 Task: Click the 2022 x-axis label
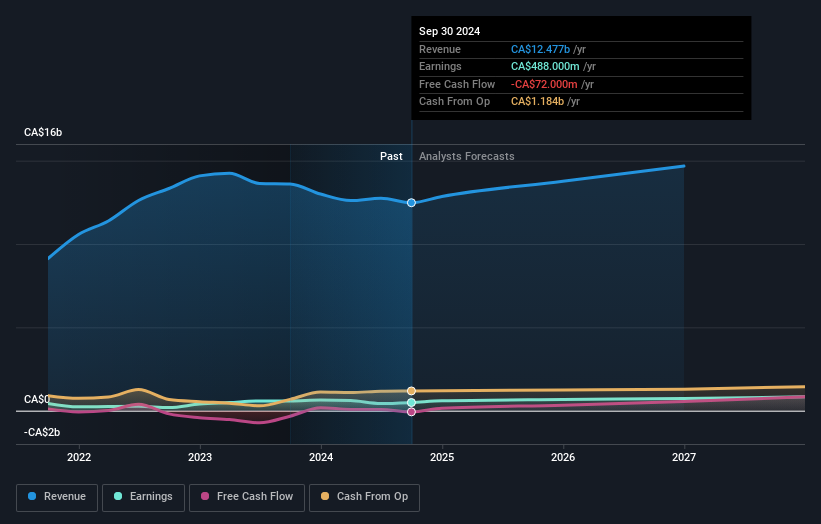[x=79, y=458]
